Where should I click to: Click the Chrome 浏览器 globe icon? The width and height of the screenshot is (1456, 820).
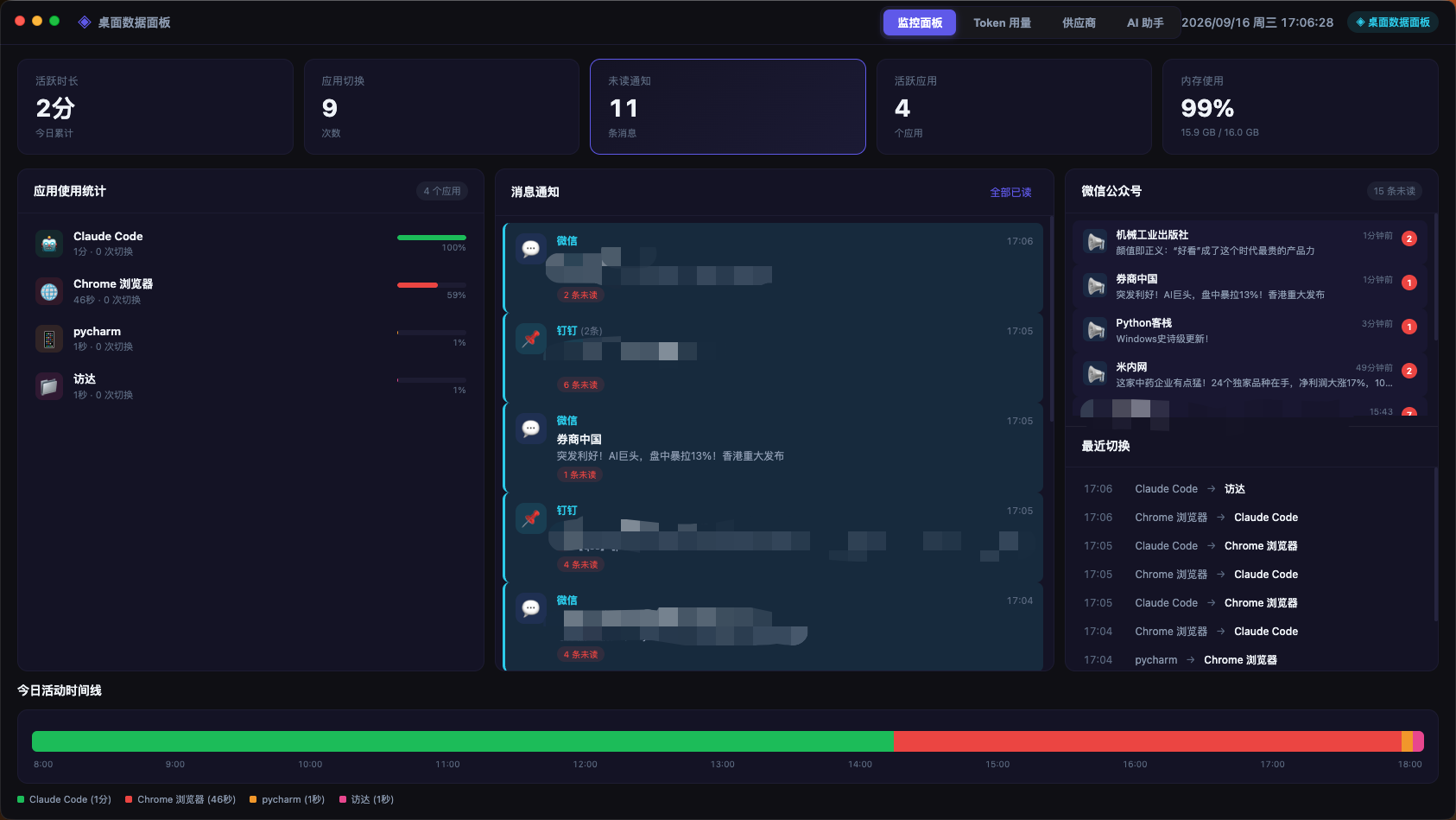point(49,291)
